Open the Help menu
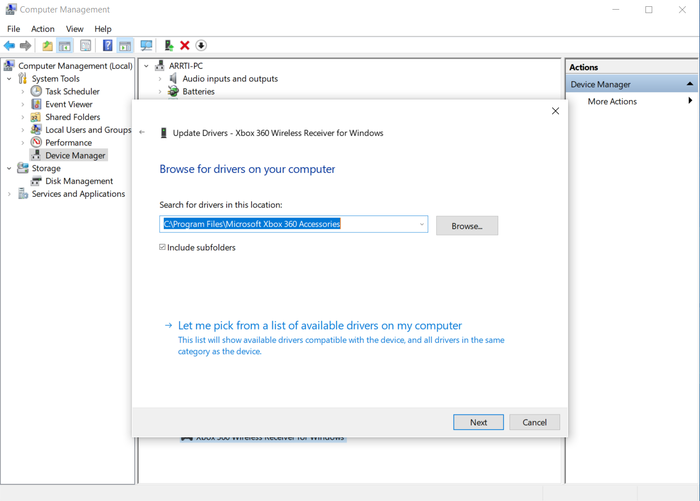This screenshot has width=700, height=501. pyautogui.click(x=103, y=29)
